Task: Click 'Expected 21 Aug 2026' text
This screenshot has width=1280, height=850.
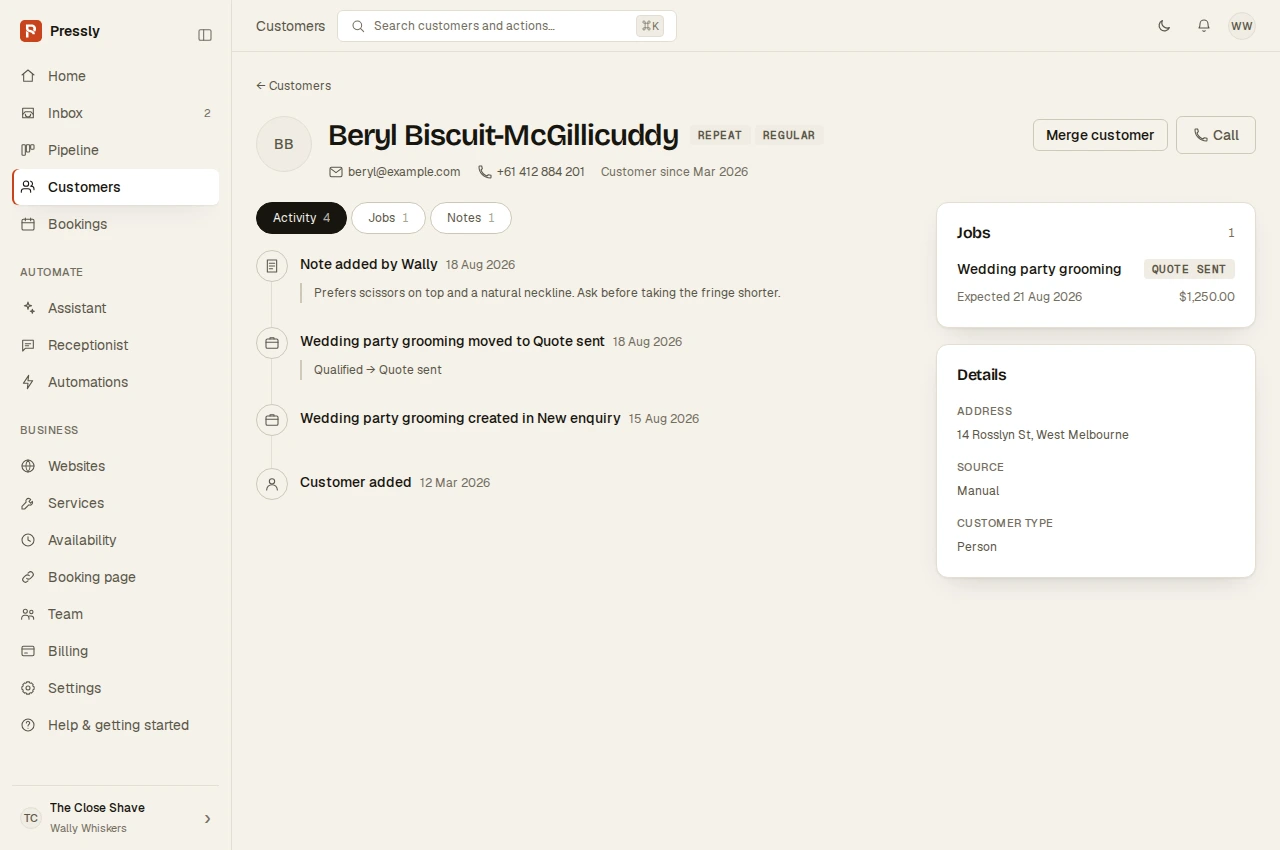Action: [x=1019, y=297]
